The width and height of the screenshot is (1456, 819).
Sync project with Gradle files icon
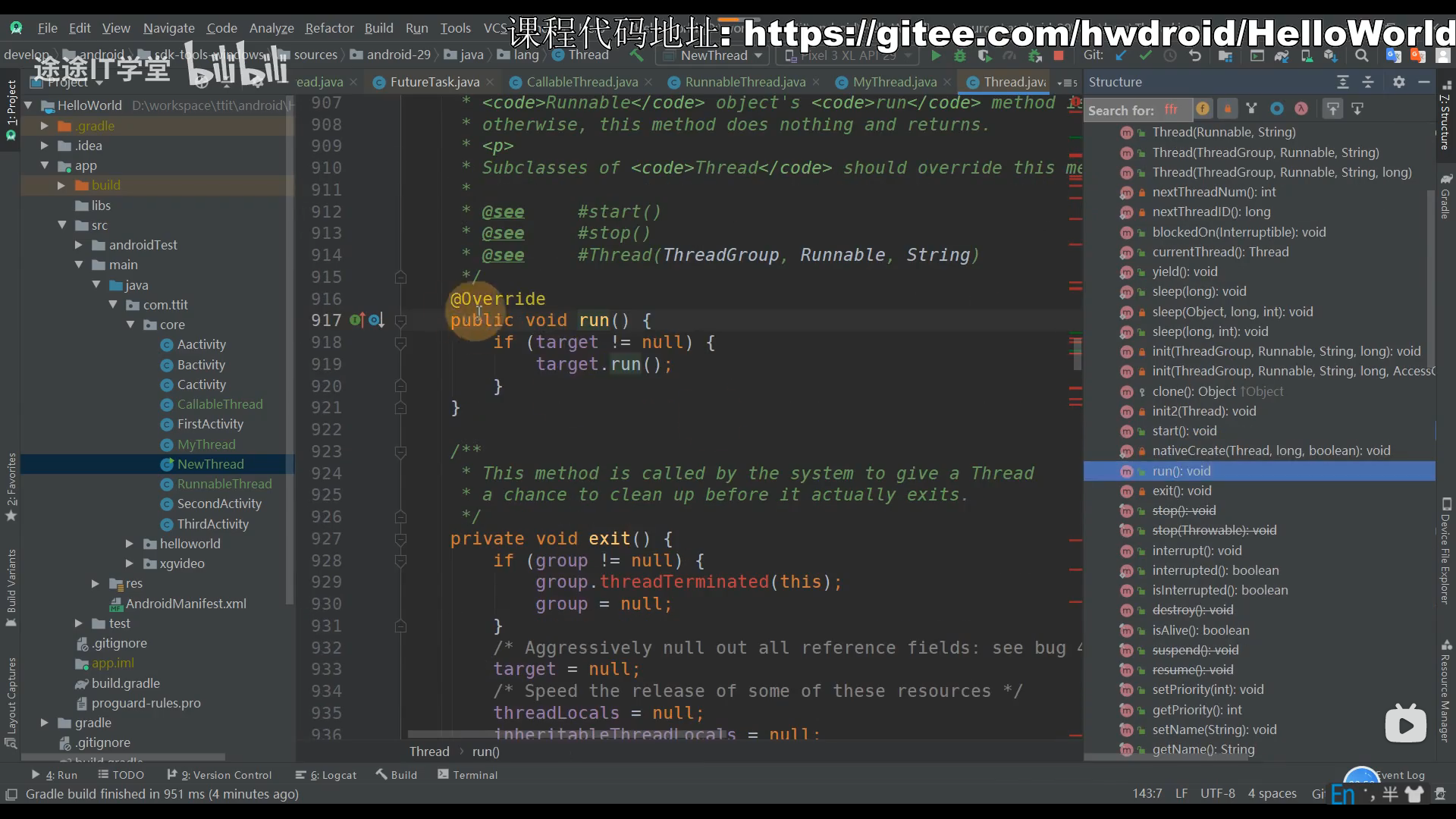(1282, 55)
